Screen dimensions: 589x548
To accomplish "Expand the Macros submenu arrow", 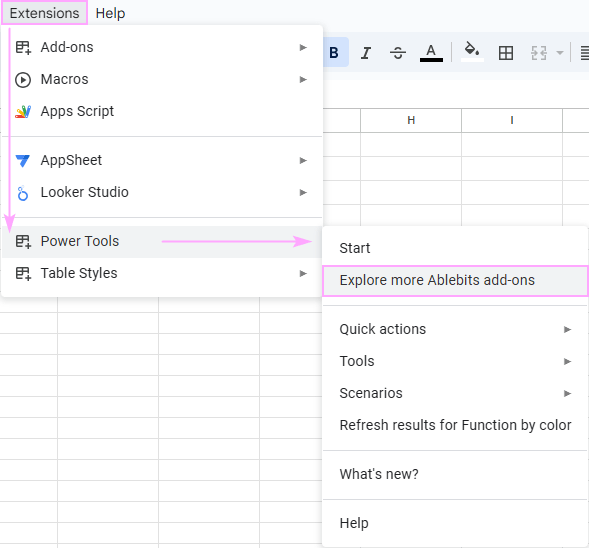I will 303,80.
